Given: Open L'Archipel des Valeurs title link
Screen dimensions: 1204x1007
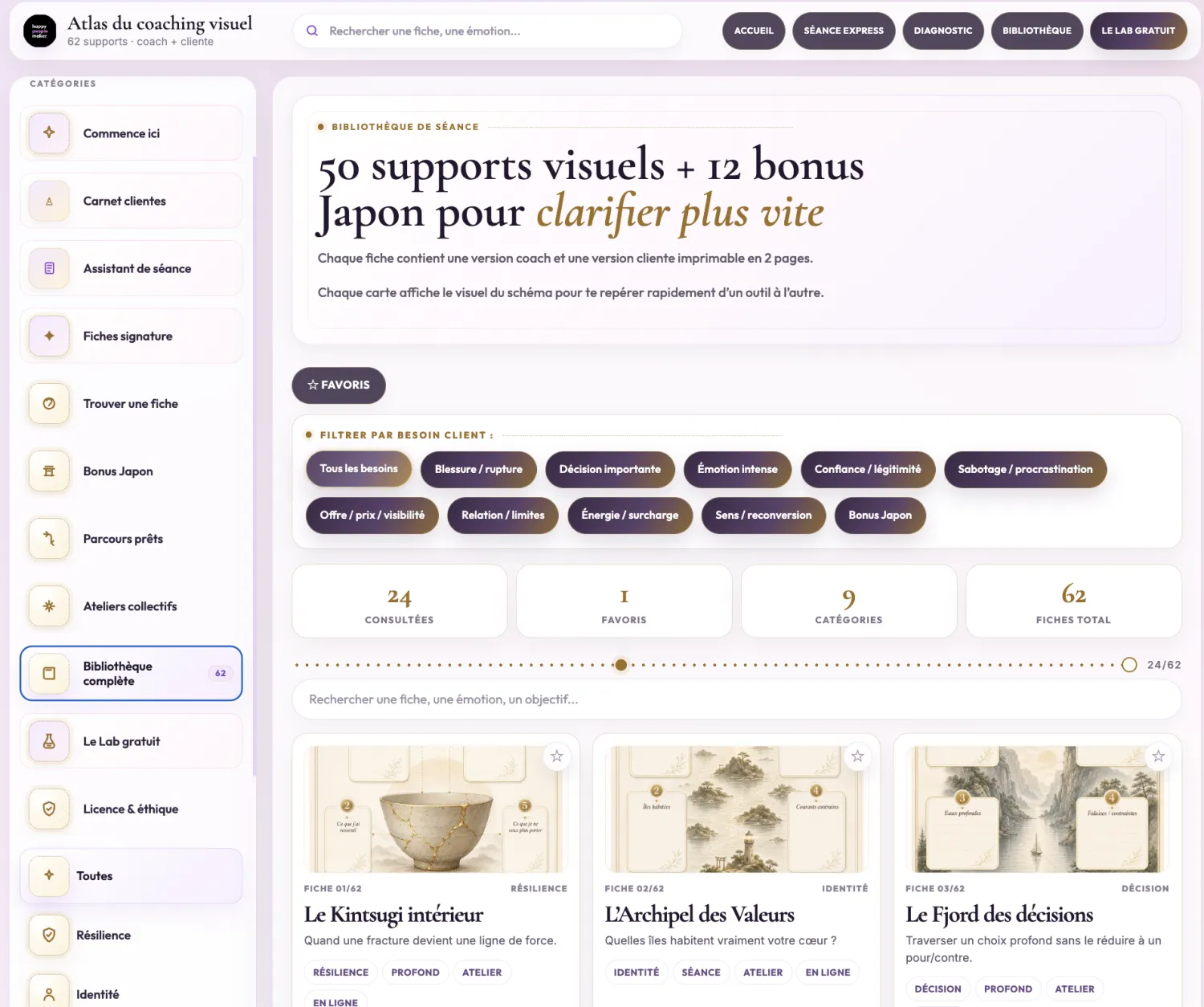Looking at the screenshot, I should coord(699,915).
